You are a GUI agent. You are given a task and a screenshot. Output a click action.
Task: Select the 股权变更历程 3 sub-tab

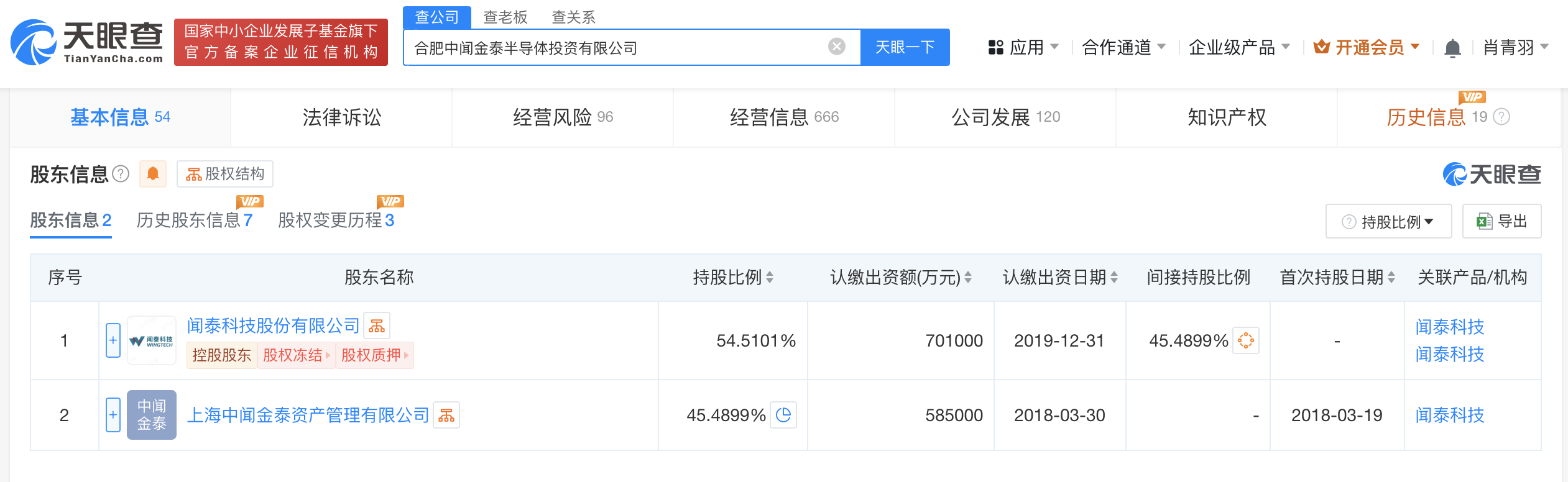[x=336, y=221]
